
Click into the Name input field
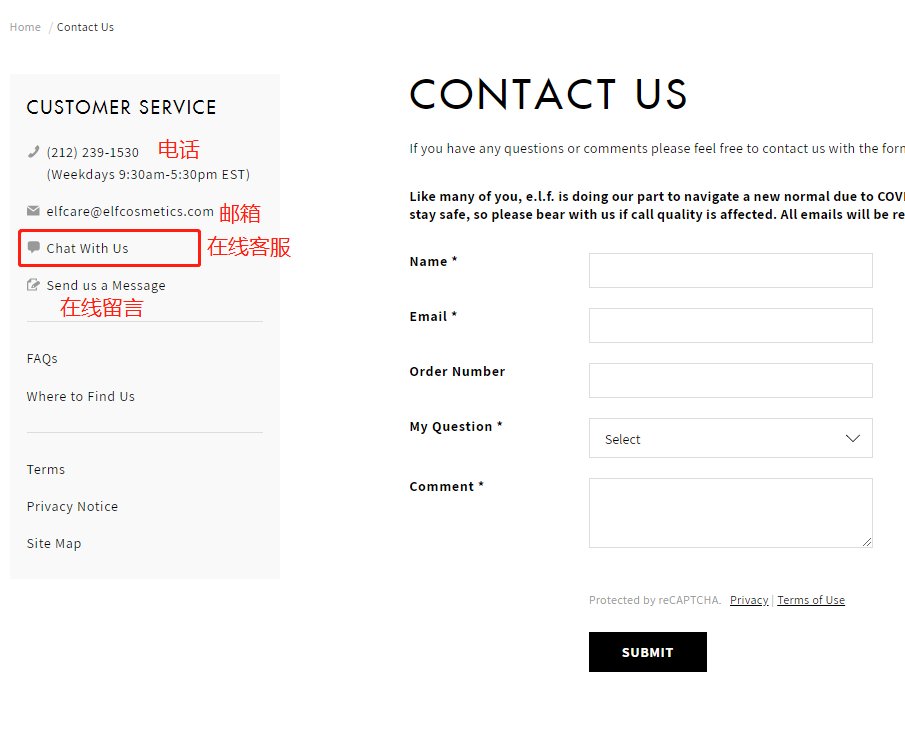point(730,270)
